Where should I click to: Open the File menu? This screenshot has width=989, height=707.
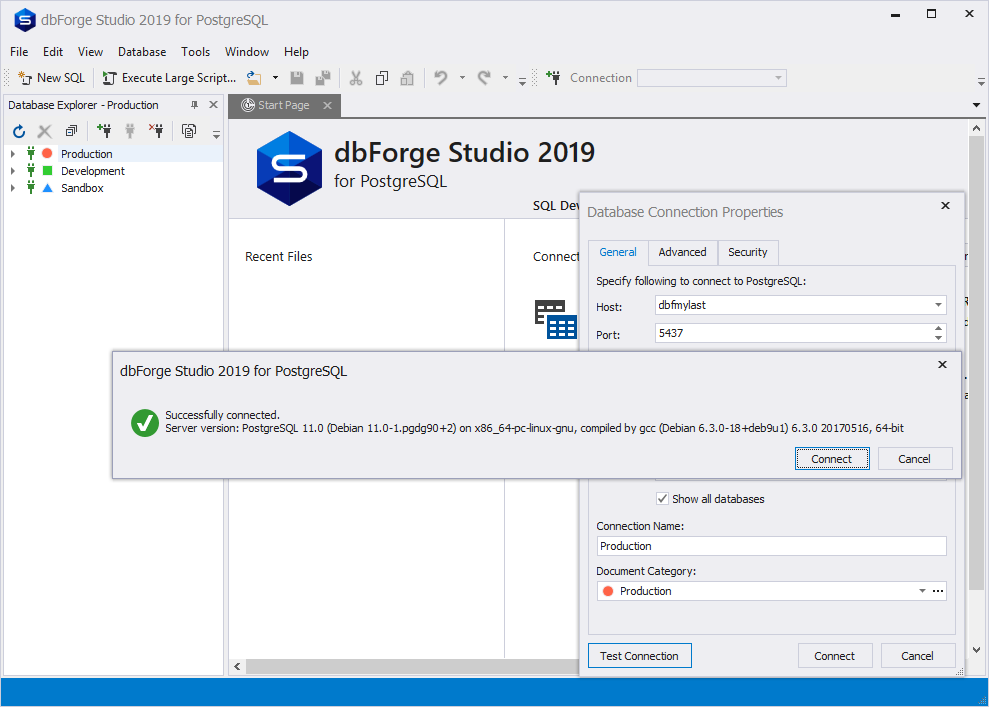(x=19, y=52)
